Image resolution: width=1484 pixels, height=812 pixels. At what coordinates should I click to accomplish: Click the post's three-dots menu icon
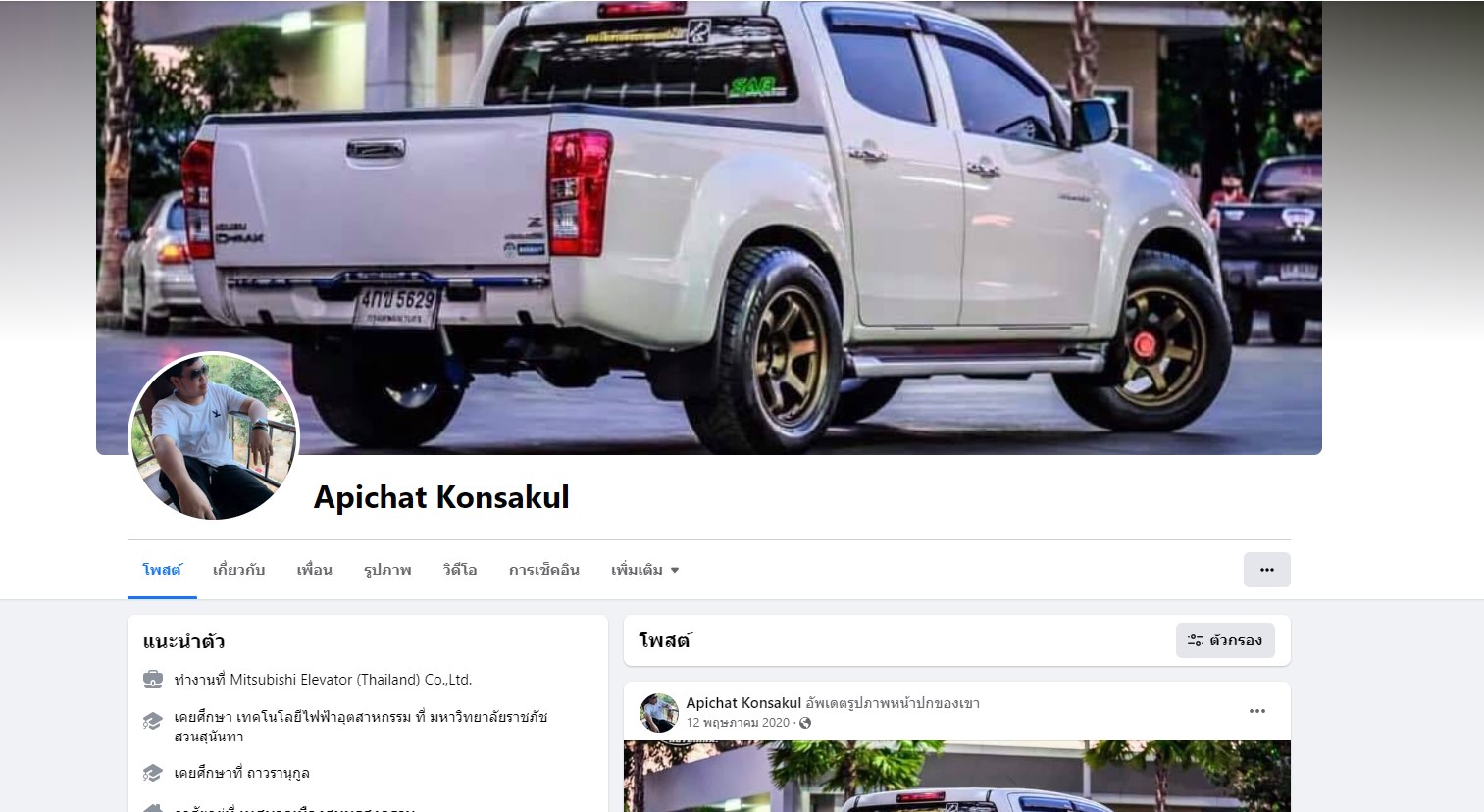[x=1256, y=711]
